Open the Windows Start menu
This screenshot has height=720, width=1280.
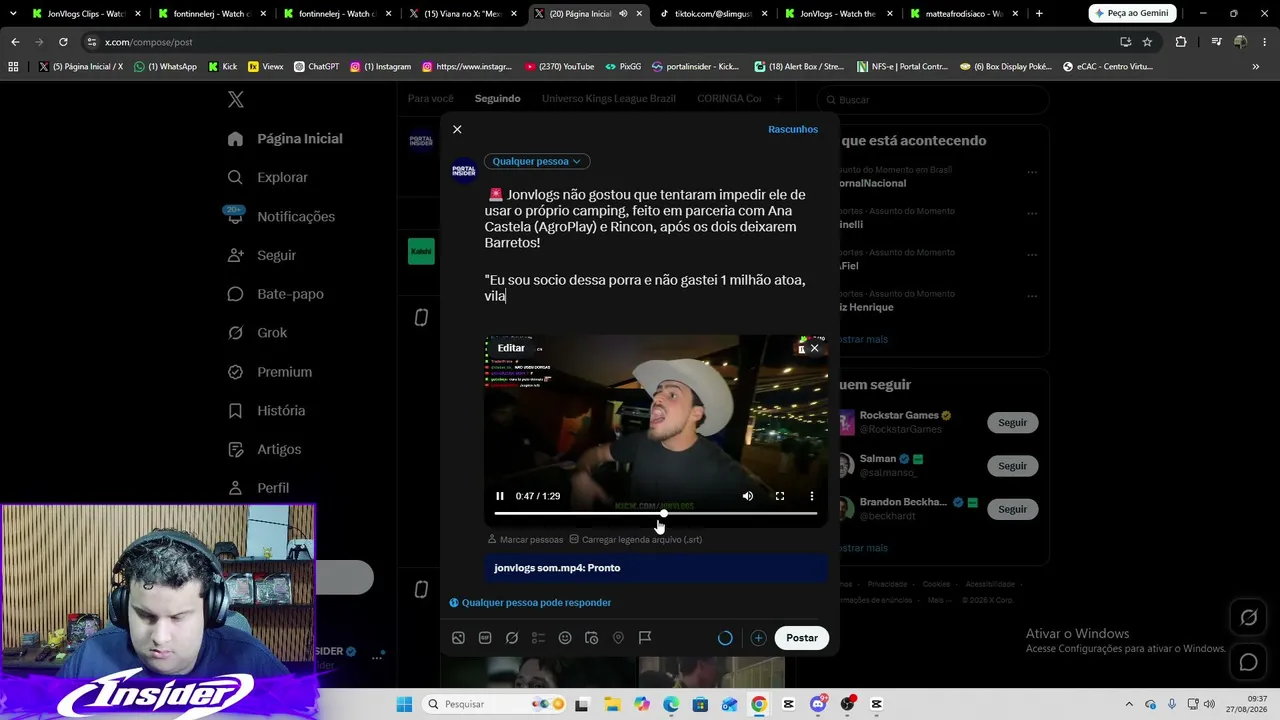click(404, 704)
